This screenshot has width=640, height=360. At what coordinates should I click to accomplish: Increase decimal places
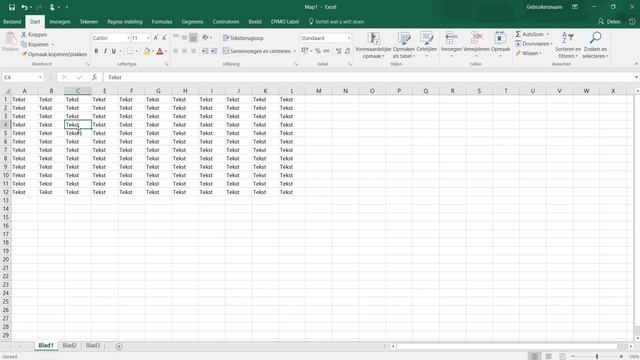click(x=338, y=51)
